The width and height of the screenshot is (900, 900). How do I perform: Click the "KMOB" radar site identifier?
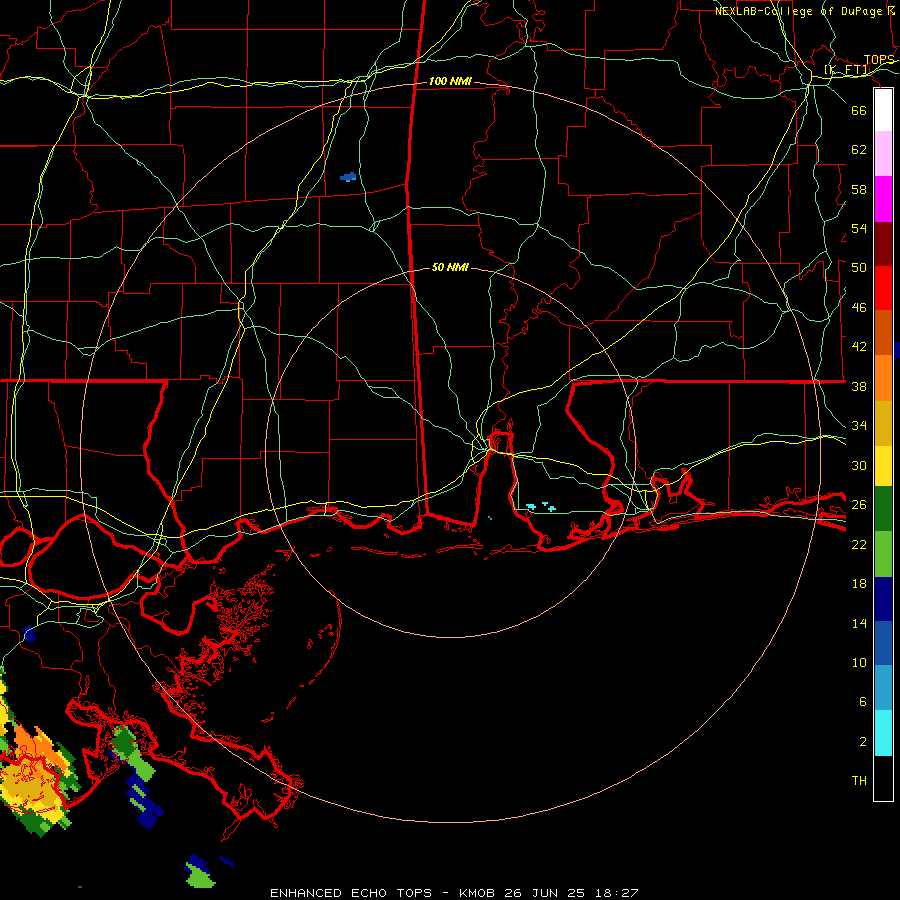point(478,893)
